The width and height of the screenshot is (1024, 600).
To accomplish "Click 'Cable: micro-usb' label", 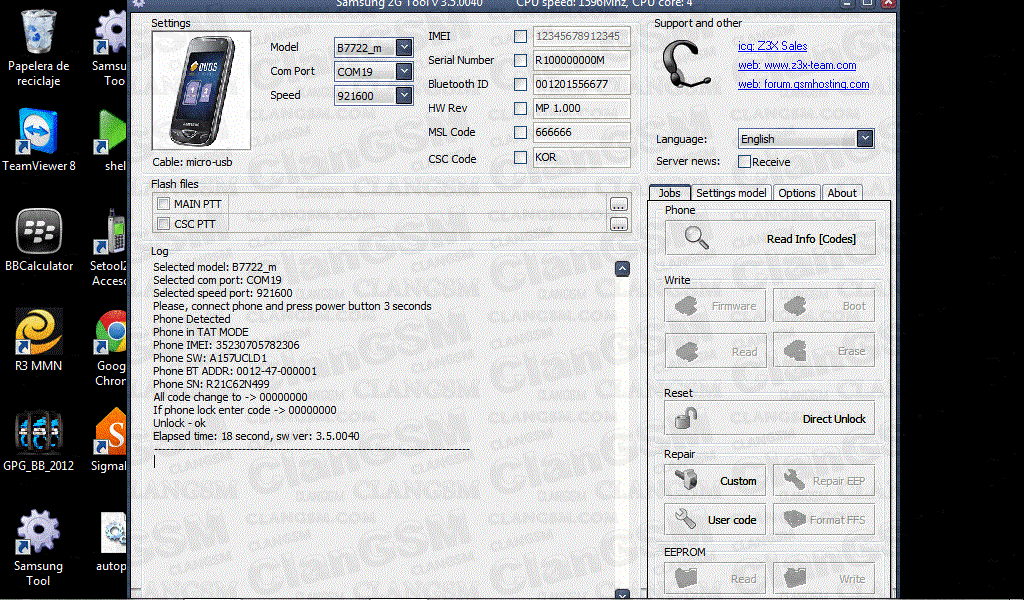I will pyautogui.click(x=192, y=162).
